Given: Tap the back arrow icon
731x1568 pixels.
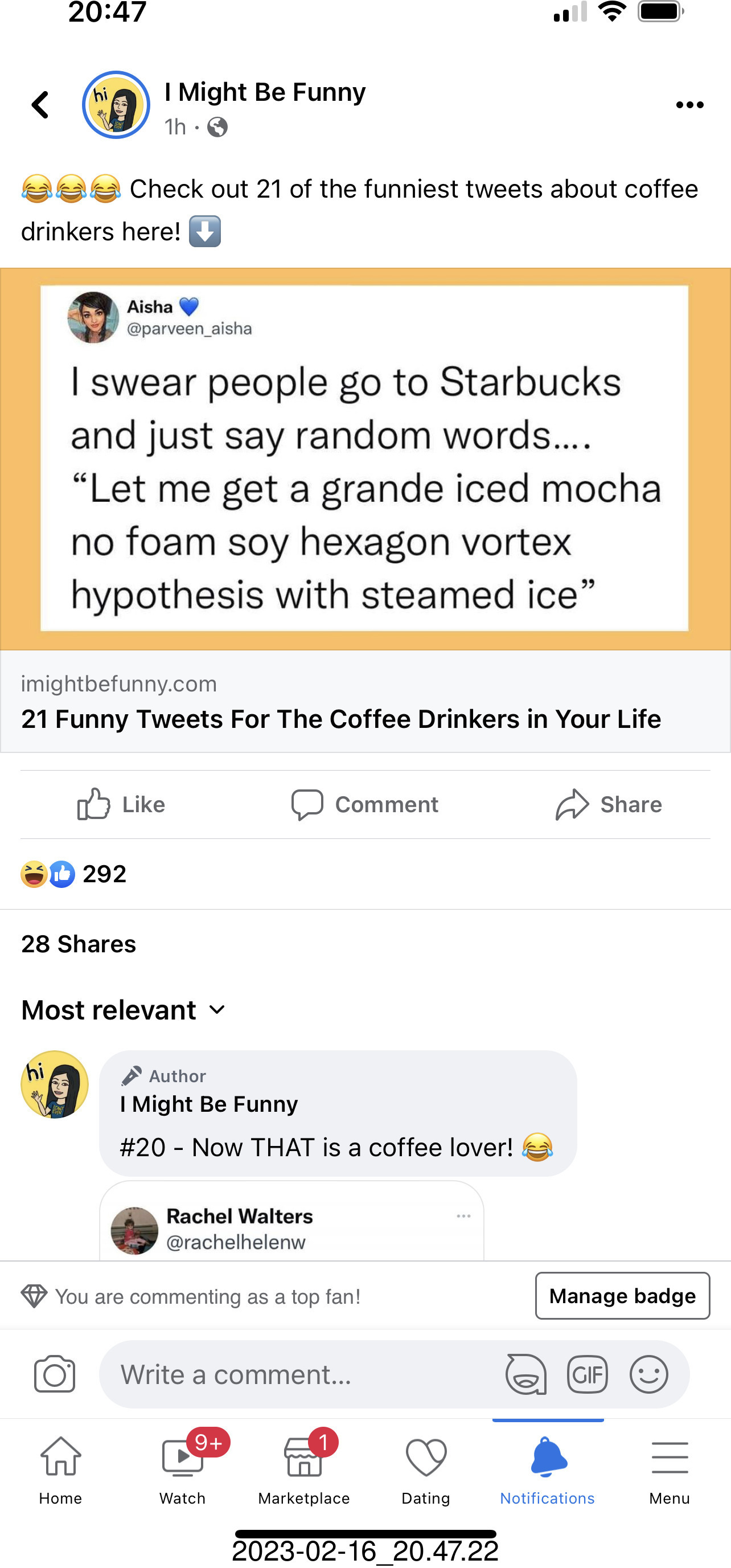Looking at the screenshot, I should (40, 105).
